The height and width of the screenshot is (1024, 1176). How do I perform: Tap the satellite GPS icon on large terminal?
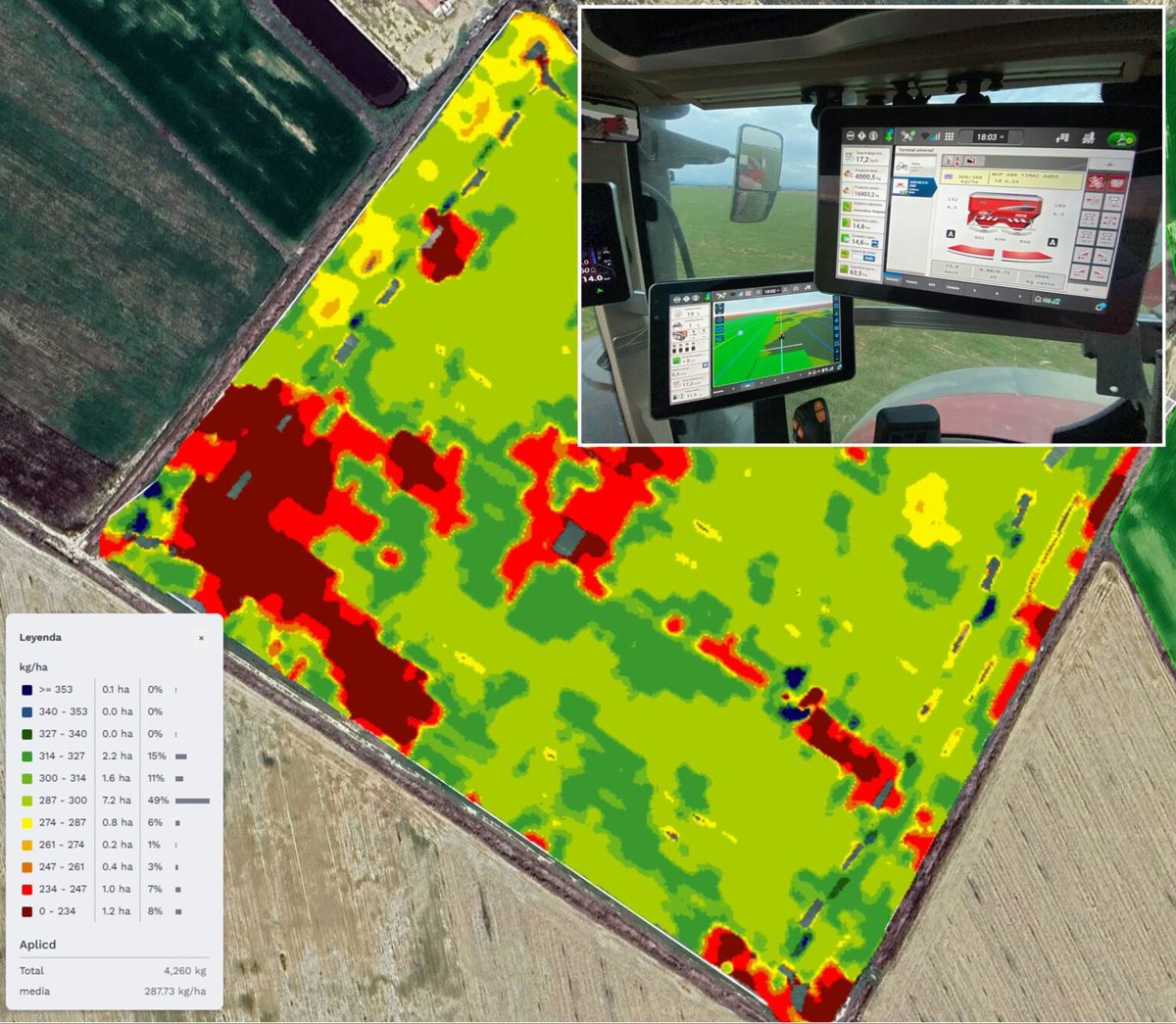(907, 136)
